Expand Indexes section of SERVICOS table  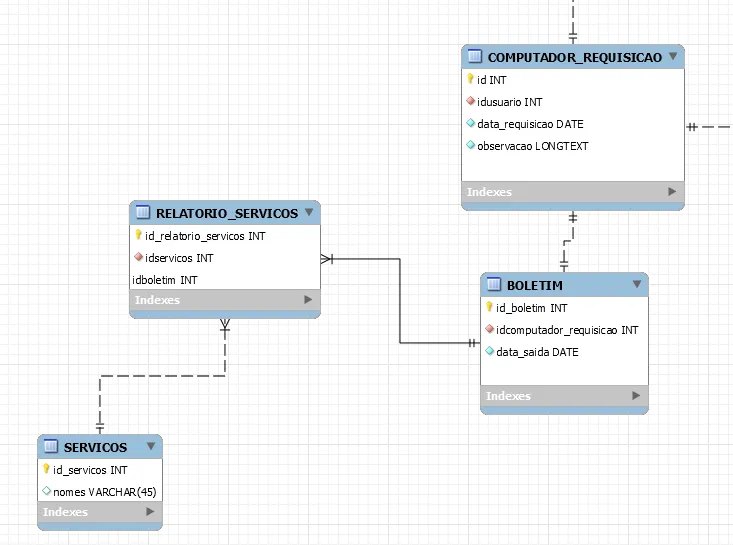pyautogui.click(x=150, y=511)
